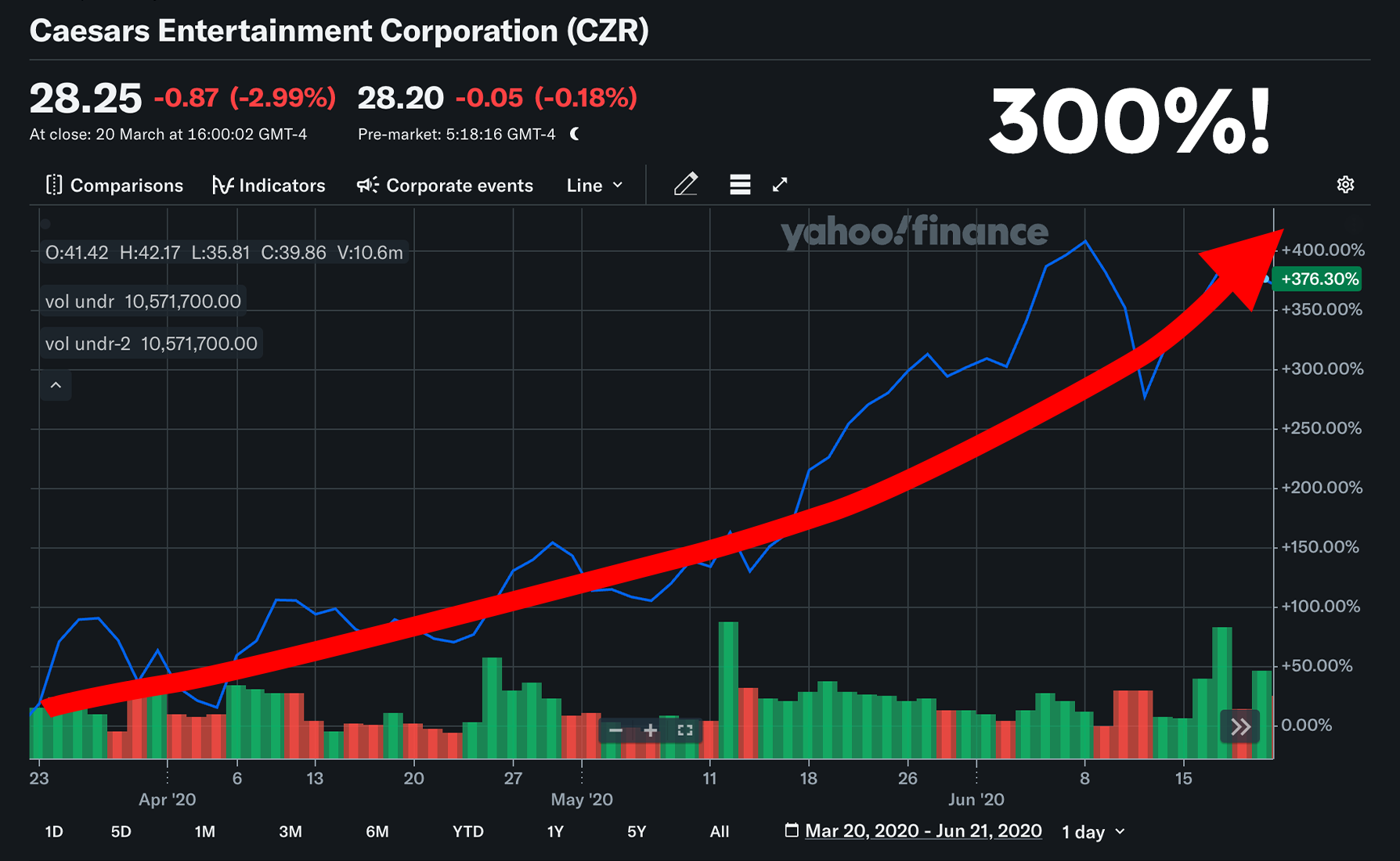This screenshot has height=861, width=1400.
Task: Open the Line chart type dropdown
Action: 595,186
